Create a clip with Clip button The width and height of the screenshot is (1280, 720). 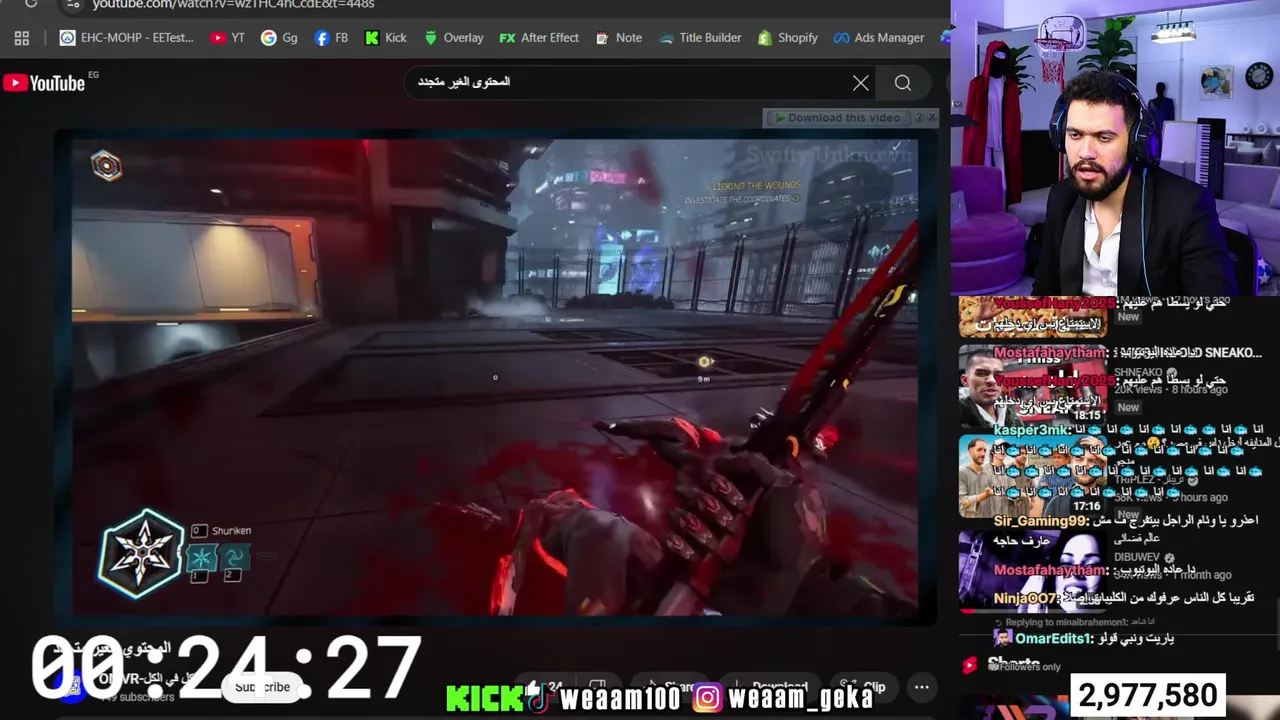(x=863, y=687)
